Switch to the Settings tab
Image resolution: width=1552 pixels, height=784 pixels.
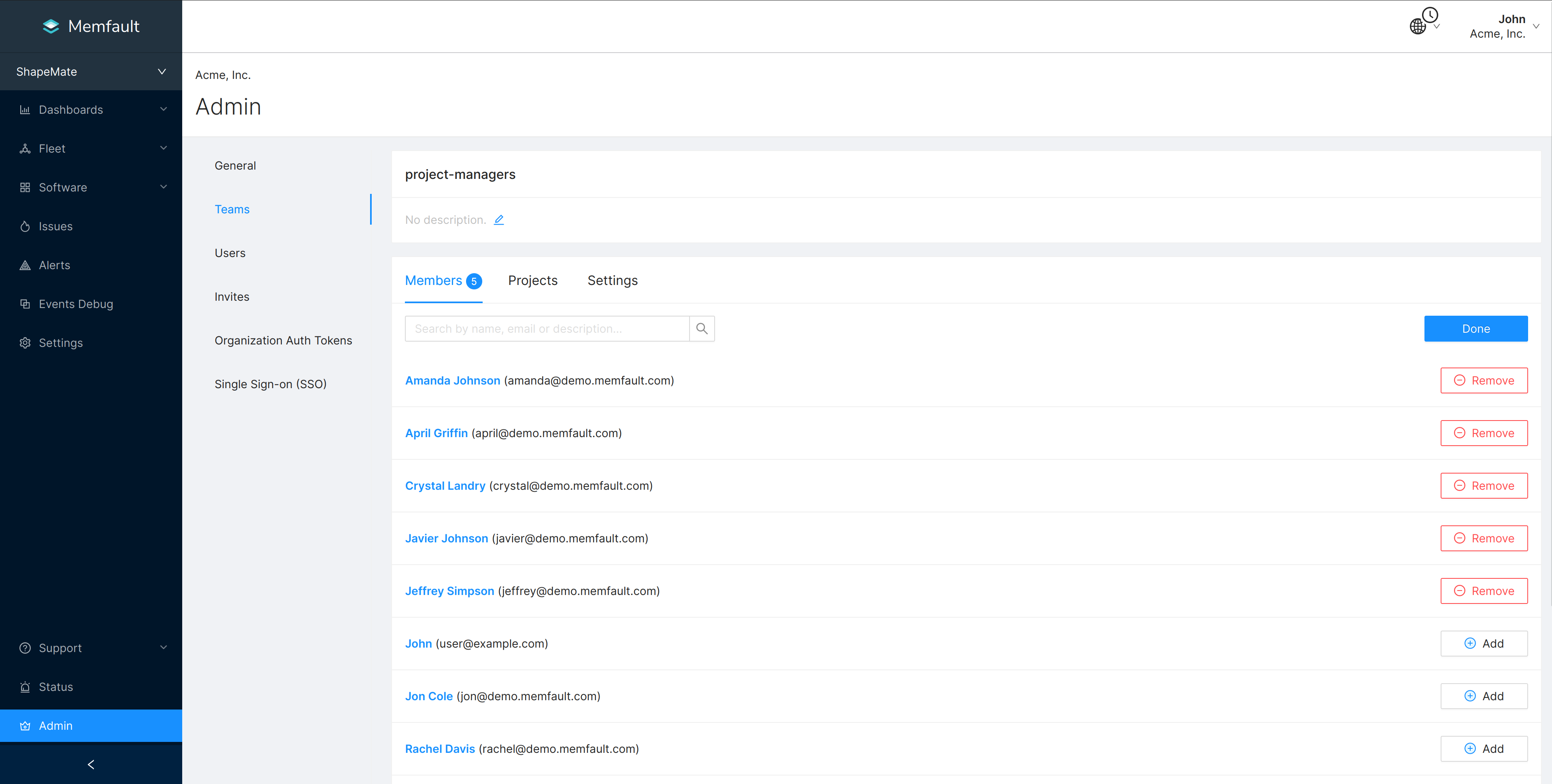point(612,280)
